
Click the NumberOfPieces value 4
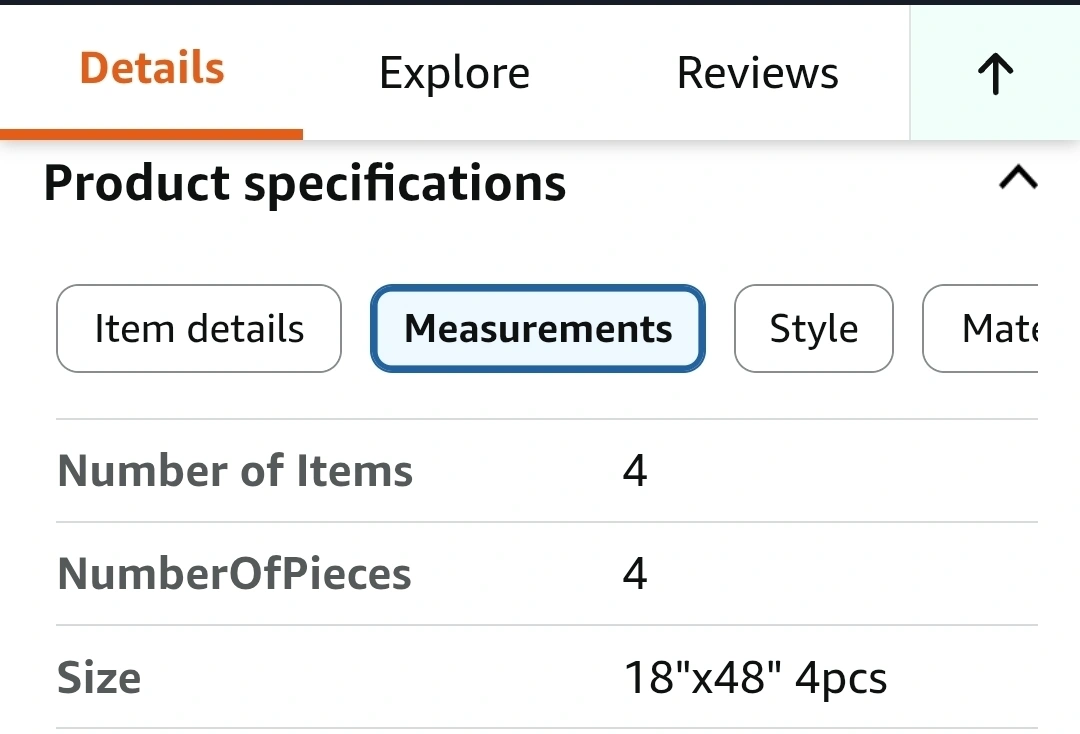(635, 574)
